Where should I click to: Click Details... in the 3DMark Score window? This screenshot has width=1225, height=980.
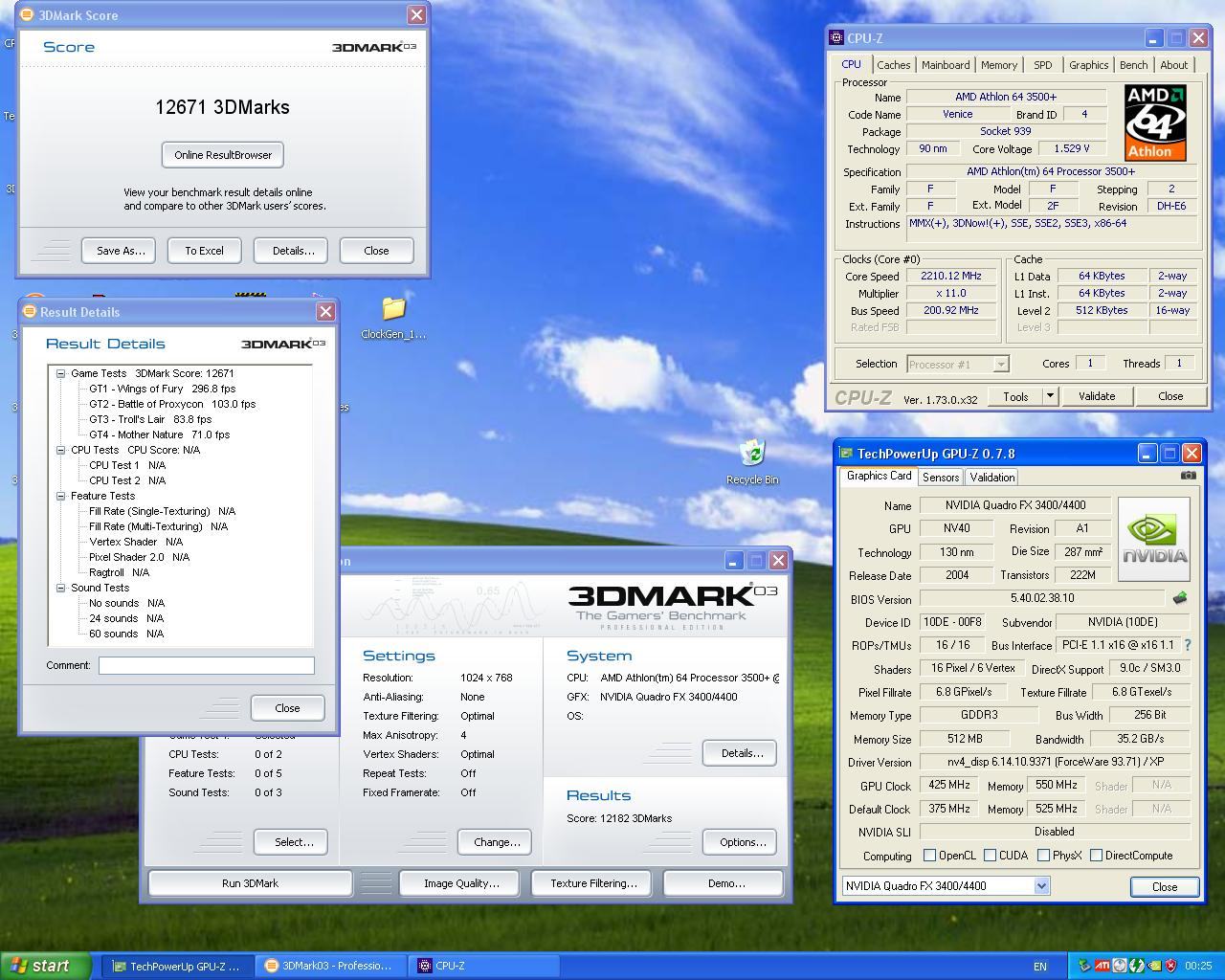[293, 251]
